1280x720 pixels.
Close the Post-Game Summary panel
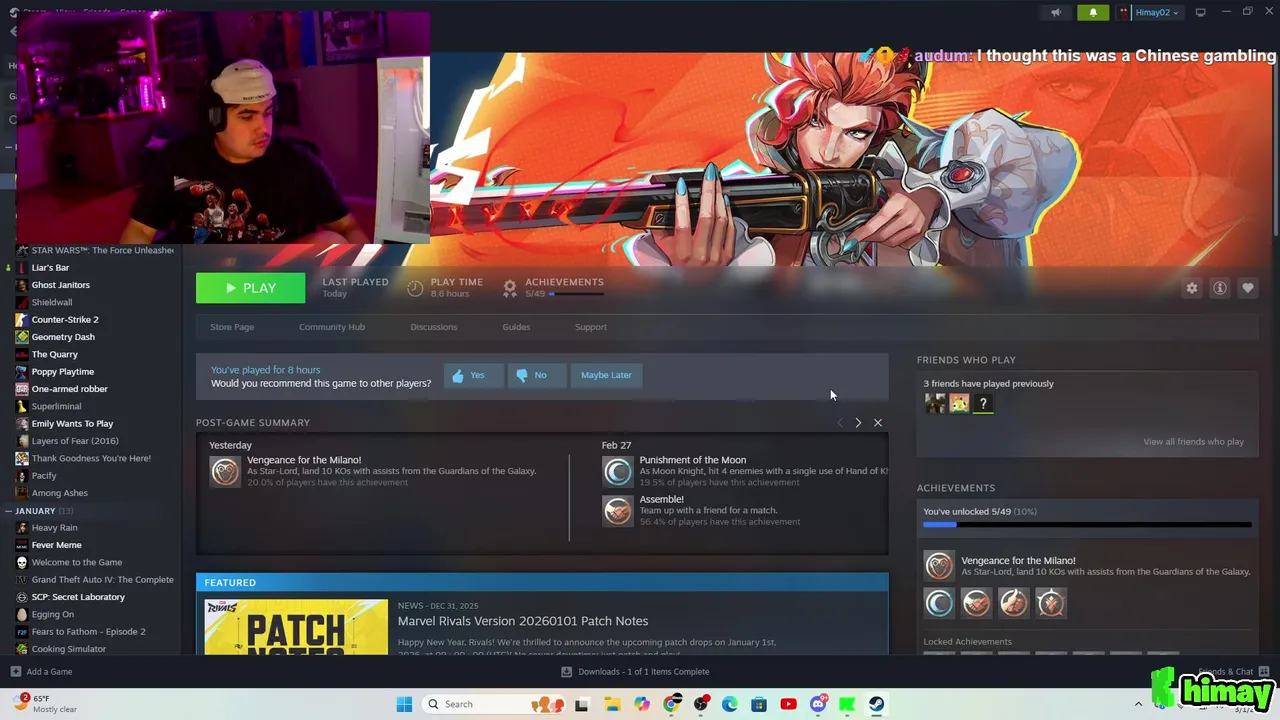(878, 423)
